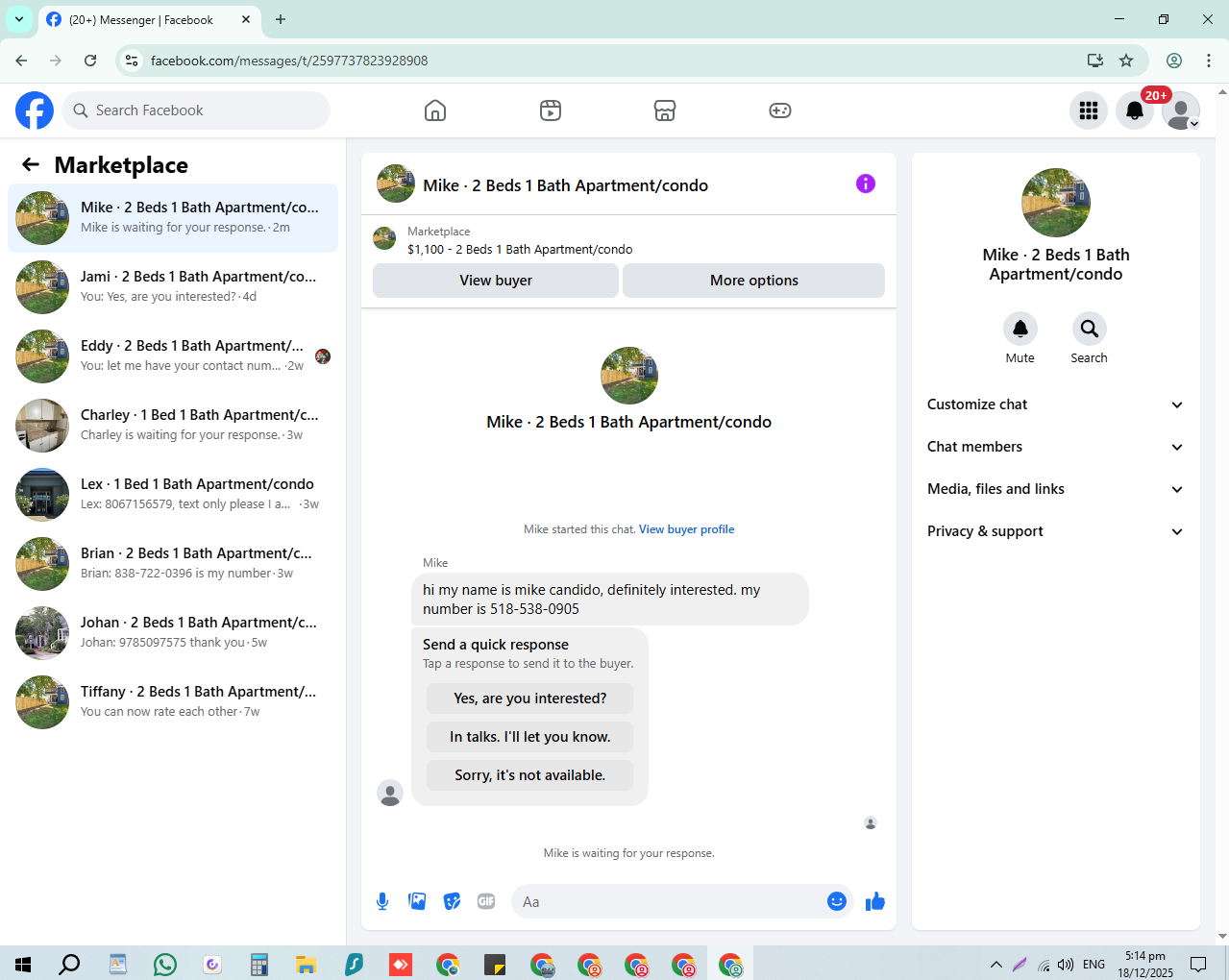Open the Marketplace storefront icon
The width and height of the screenshot is (1229, 980).
coord(665,110)
